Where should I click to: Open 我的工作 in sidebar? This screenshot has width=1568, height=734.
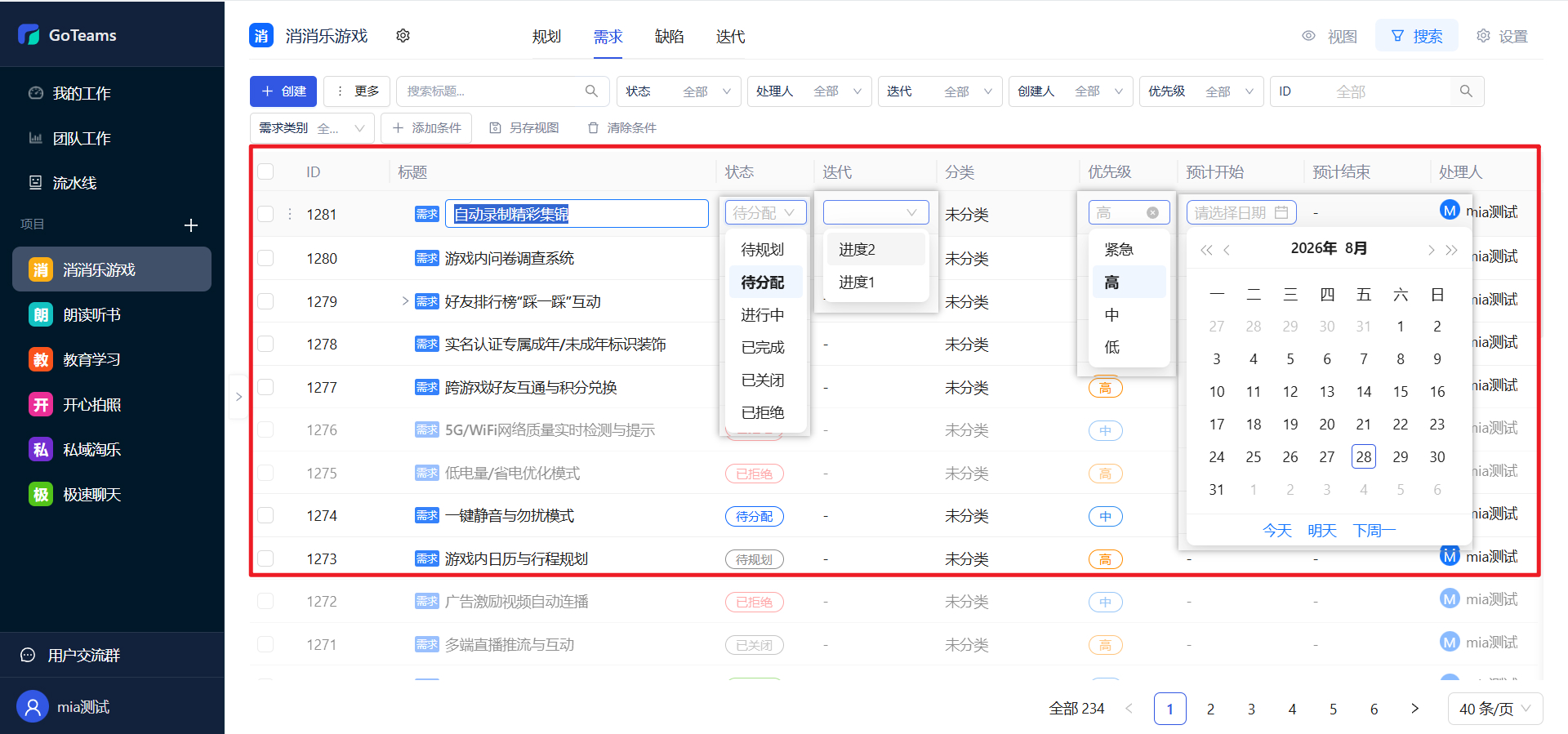(x=81, y=93)
